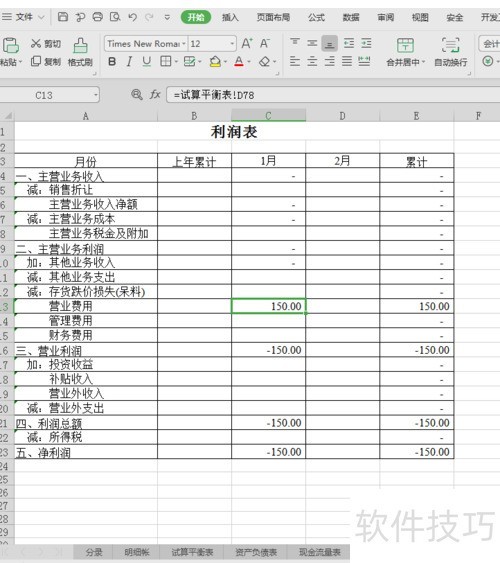Copy selection with 复制 button
Image resolution: width=500 pixels, height=563 pixels.
46,61
